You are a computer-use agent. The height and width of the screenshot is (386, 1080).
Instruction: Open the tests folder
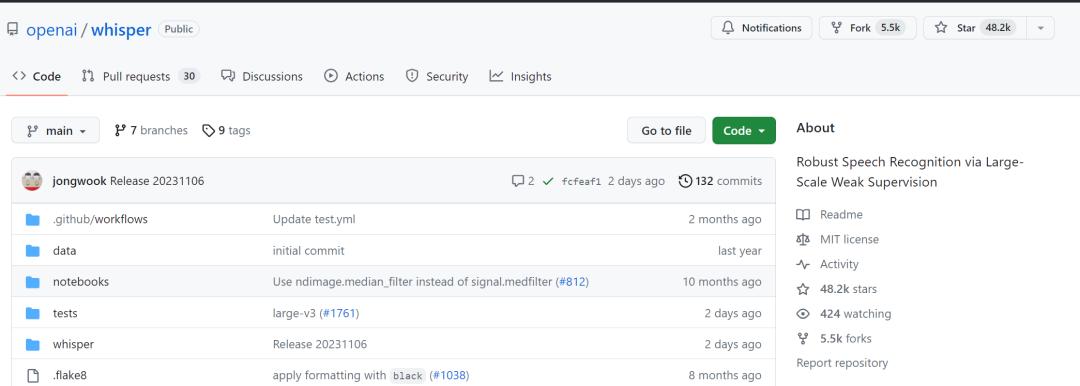coord(65,313)
